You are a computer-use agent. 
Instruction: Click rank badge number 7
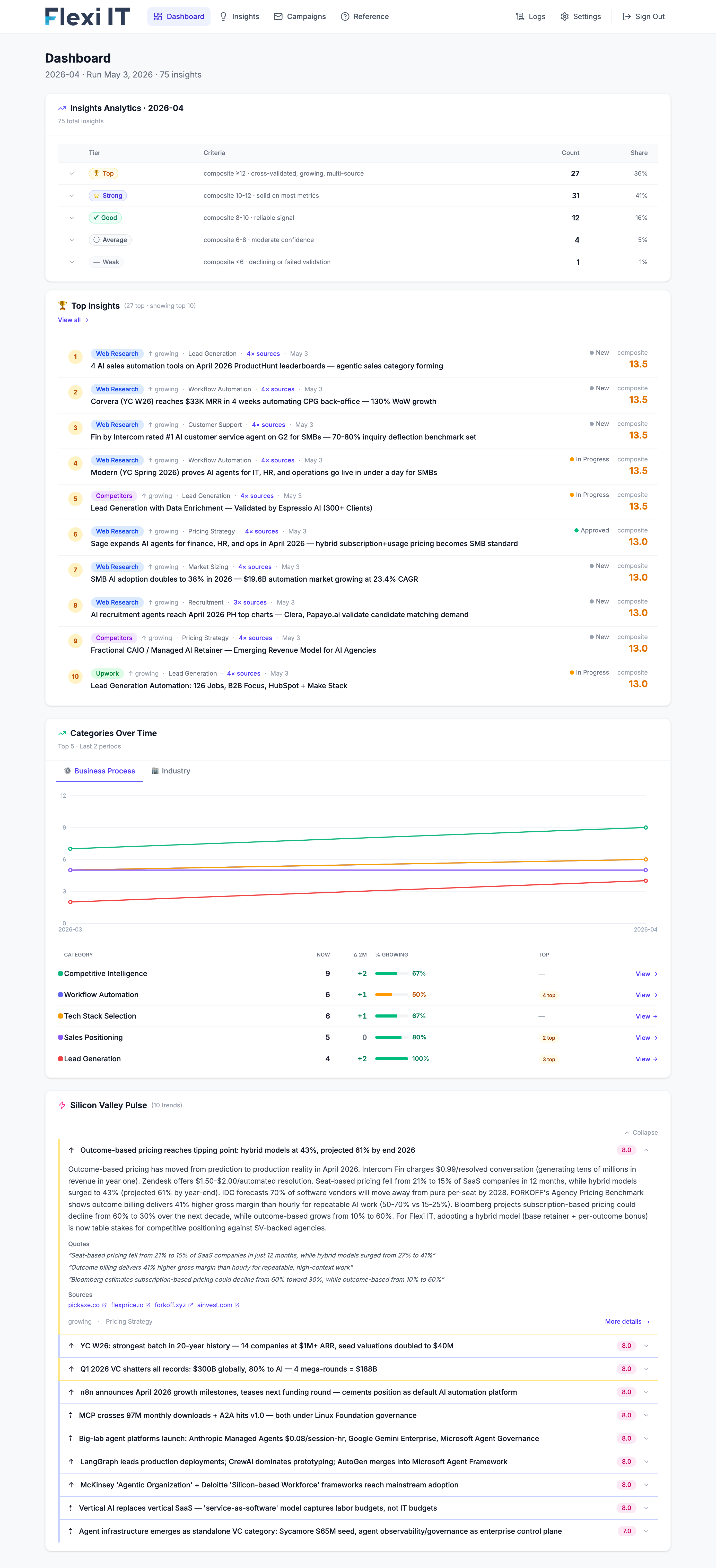click(75, 570)
